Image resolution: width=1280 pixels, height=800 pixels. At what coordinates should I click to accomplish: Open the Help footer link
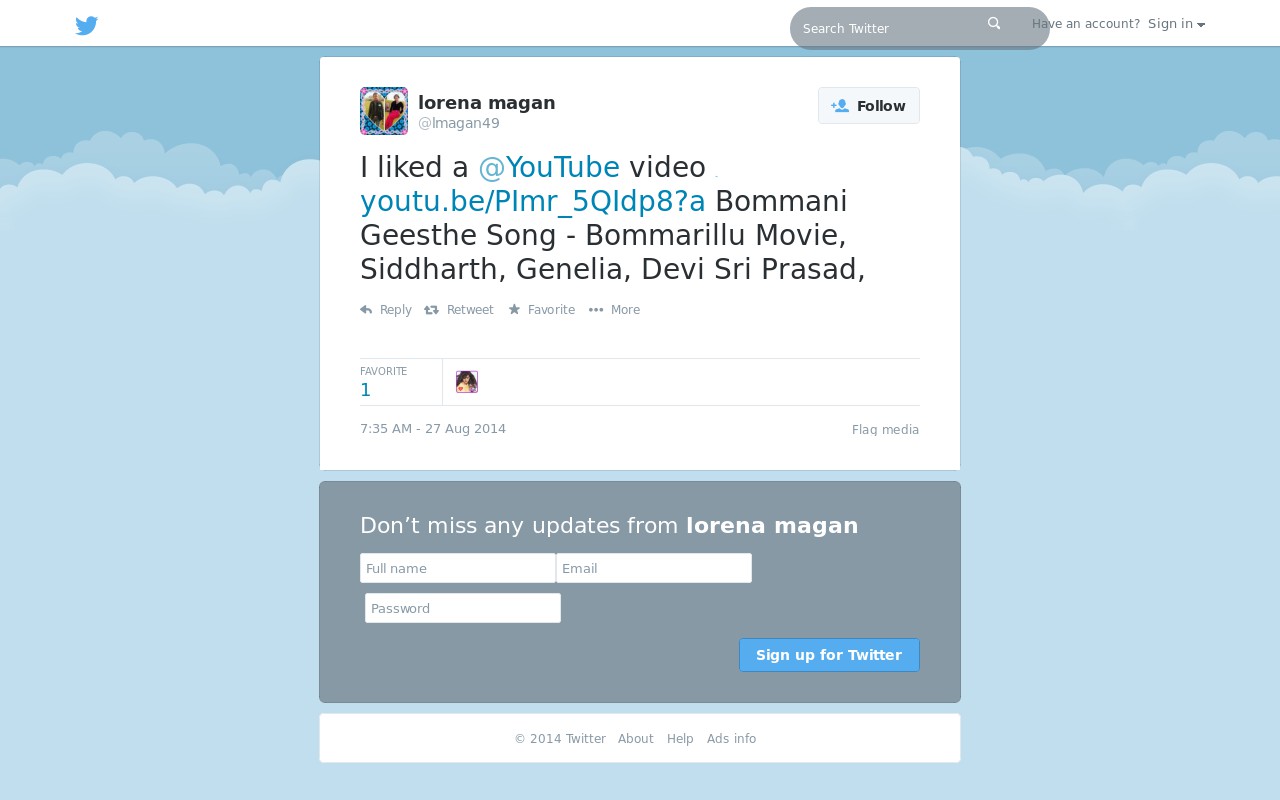(x=680, y=739)
